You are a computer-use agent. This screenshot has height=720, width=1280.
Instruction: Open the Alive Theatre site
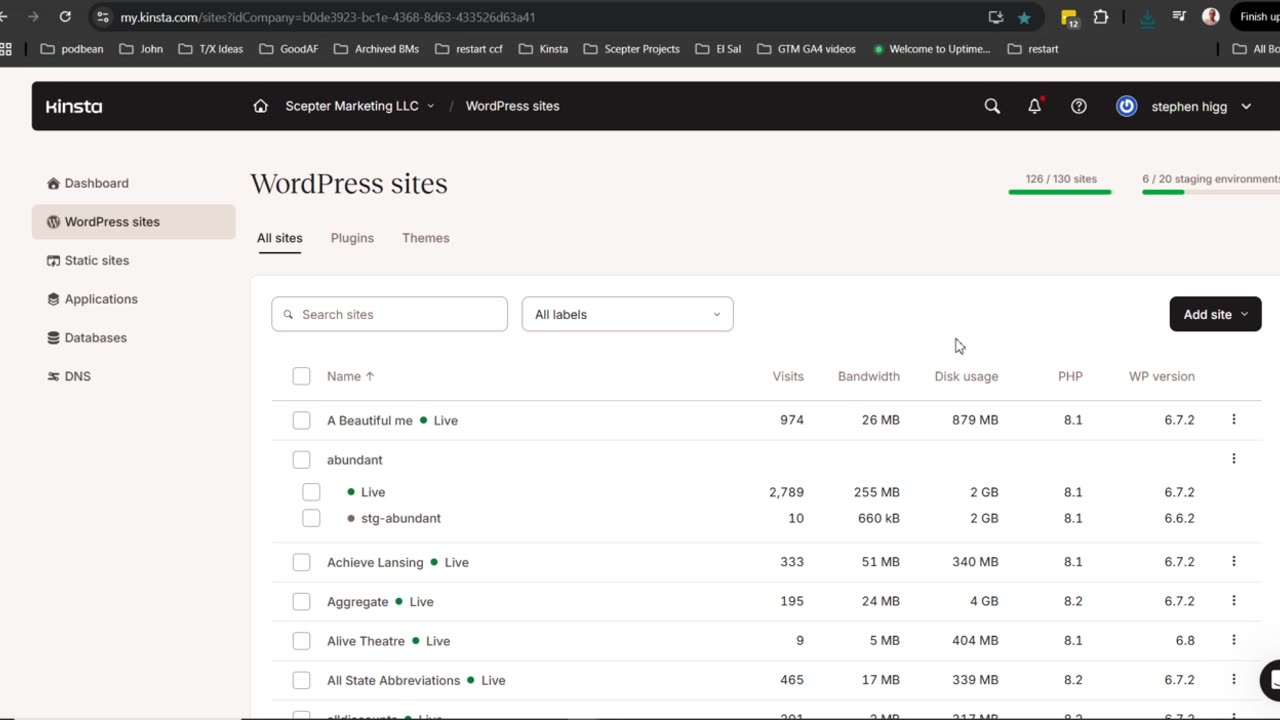(x=366, y=641)
